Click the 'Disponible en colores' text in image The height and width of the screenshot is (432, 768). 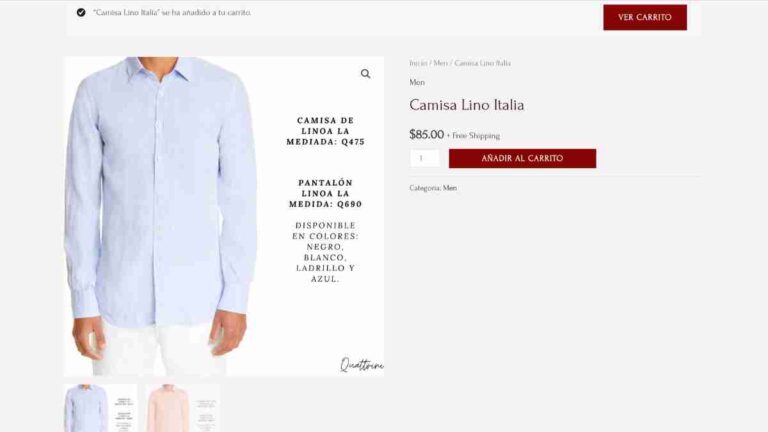coord(325,252)
